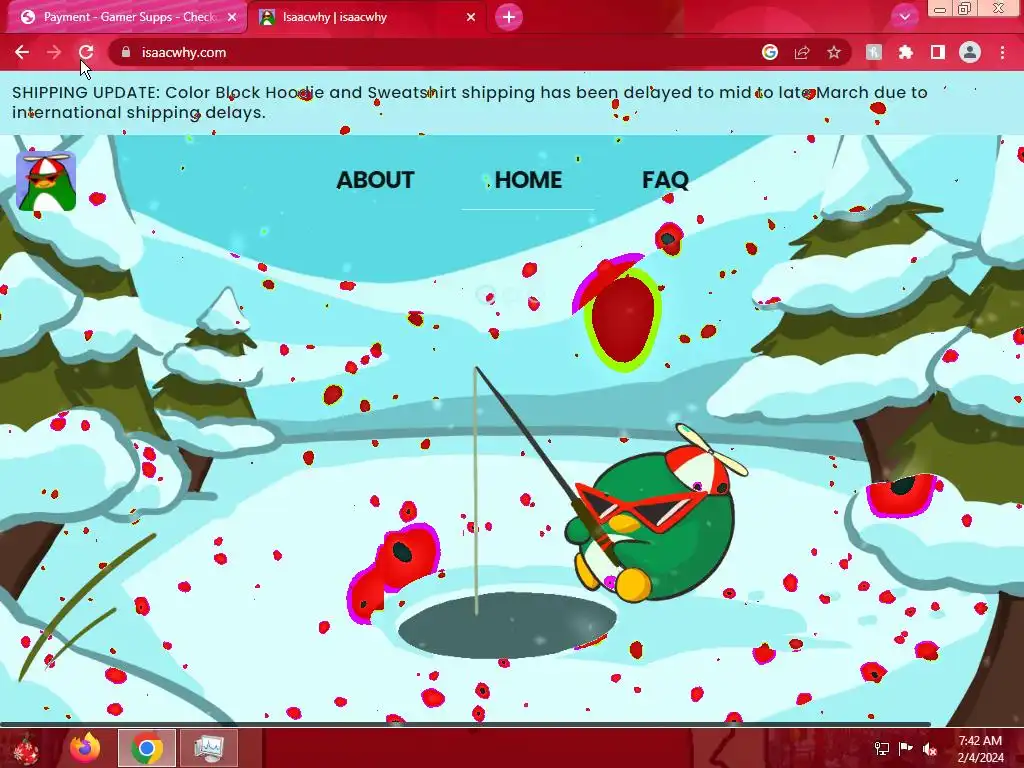
Task: Open the Start menu ornament button
Action: 26,748
